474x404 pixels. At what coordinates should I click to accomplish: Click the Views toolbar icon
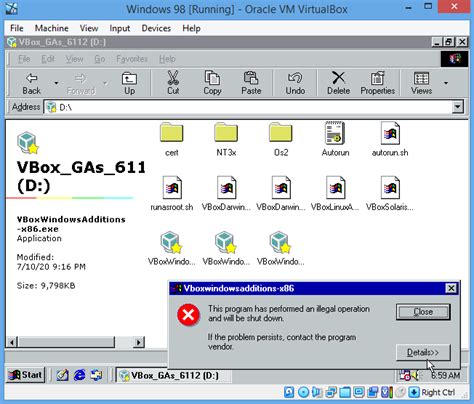(421, 78)
